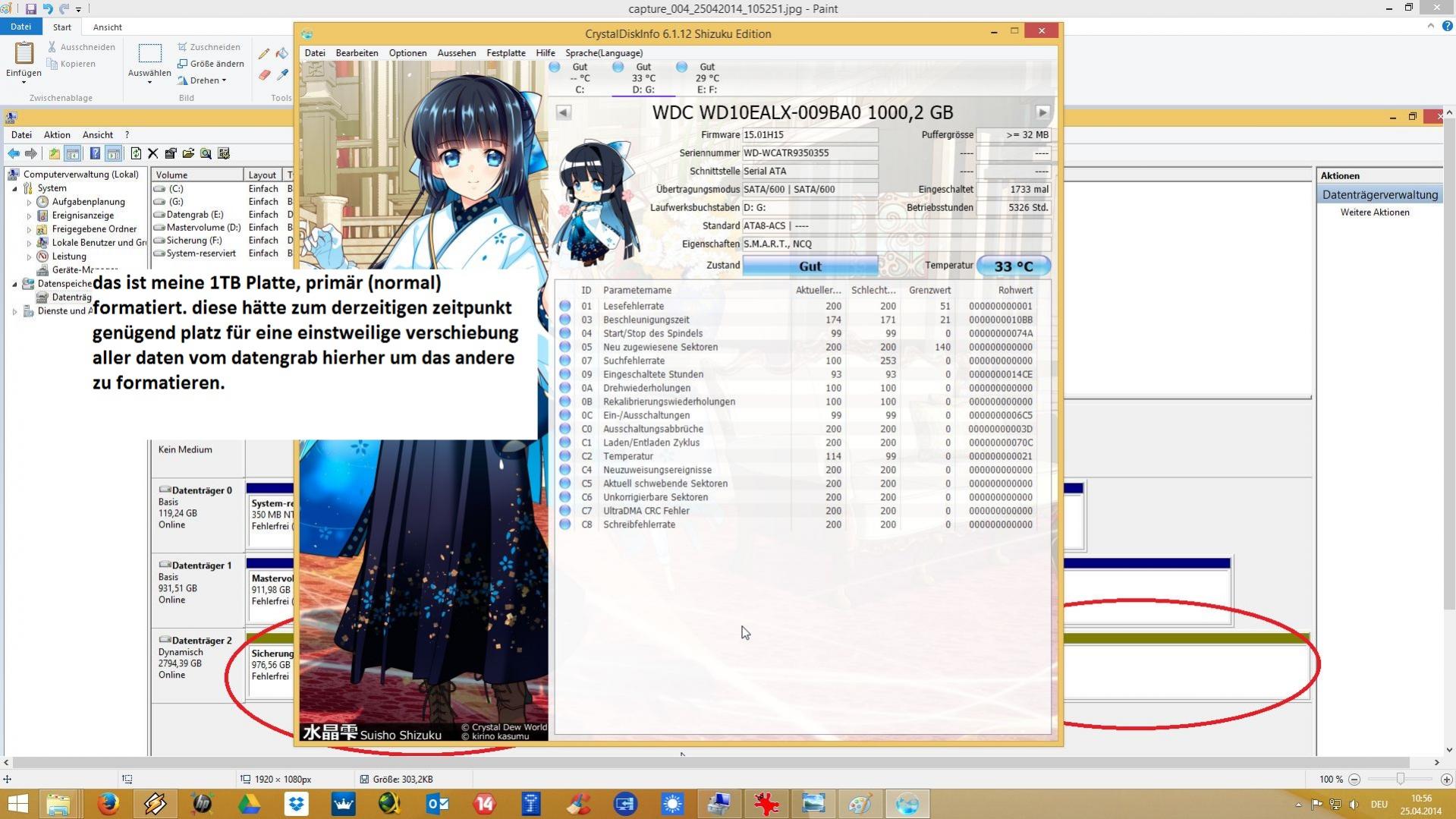Screen dimensions: 1456x819
Task: Open Dropbox from the taskbar
Action: pos(296,804)
